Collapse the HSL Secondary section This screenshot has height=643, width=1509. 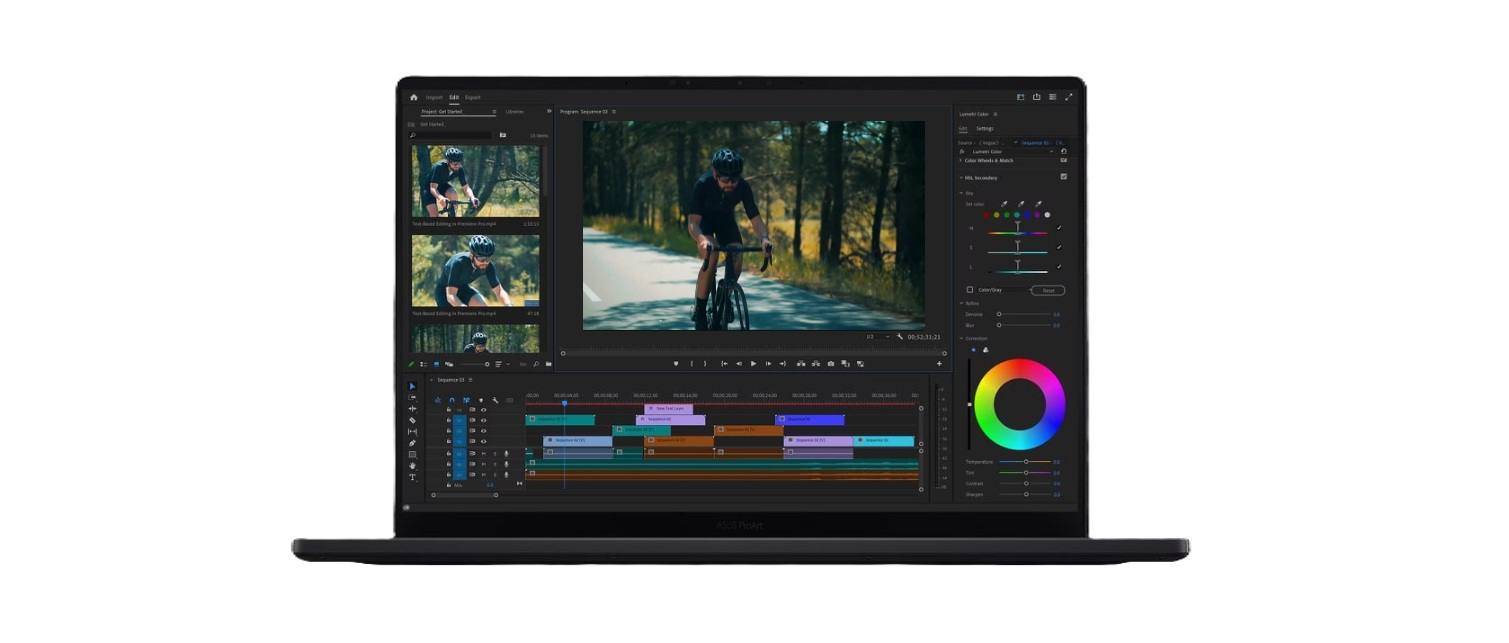coord(961,177)
